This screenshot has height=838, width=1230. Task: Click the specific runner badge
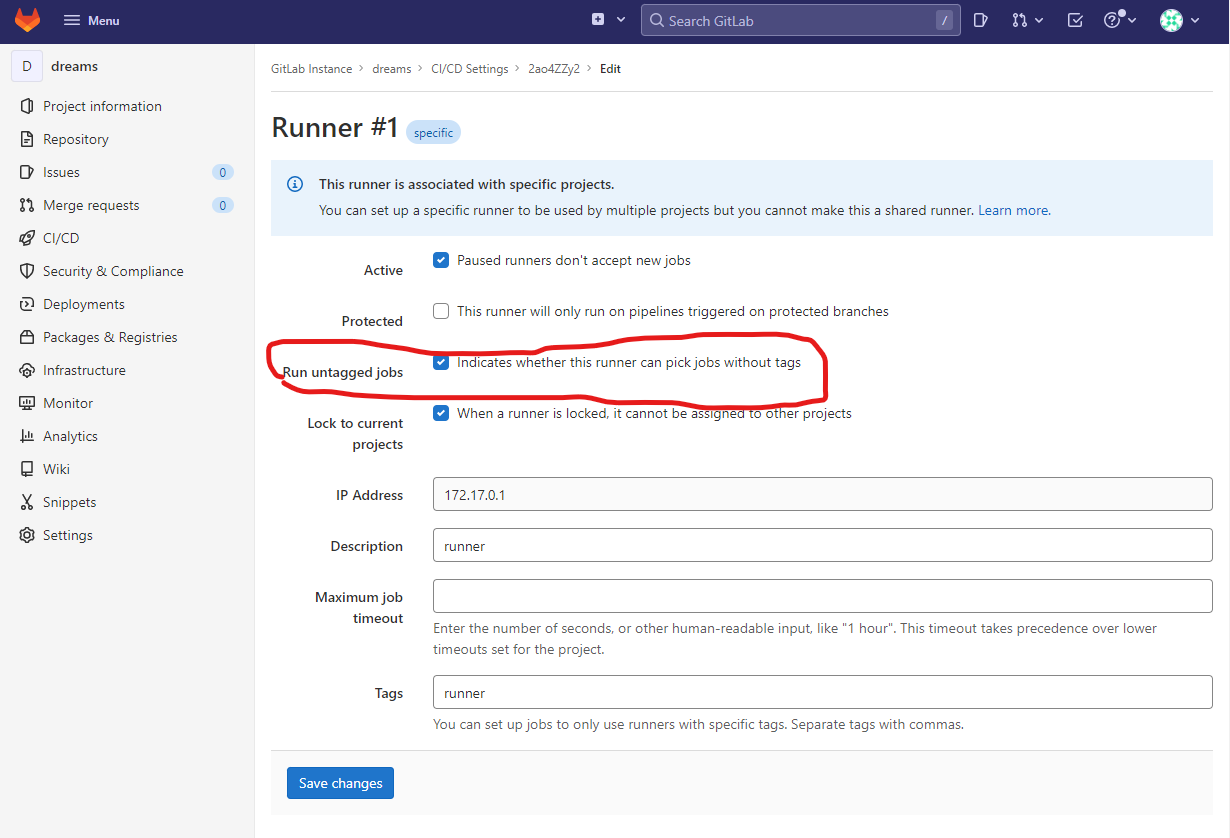tap(433, 132)
